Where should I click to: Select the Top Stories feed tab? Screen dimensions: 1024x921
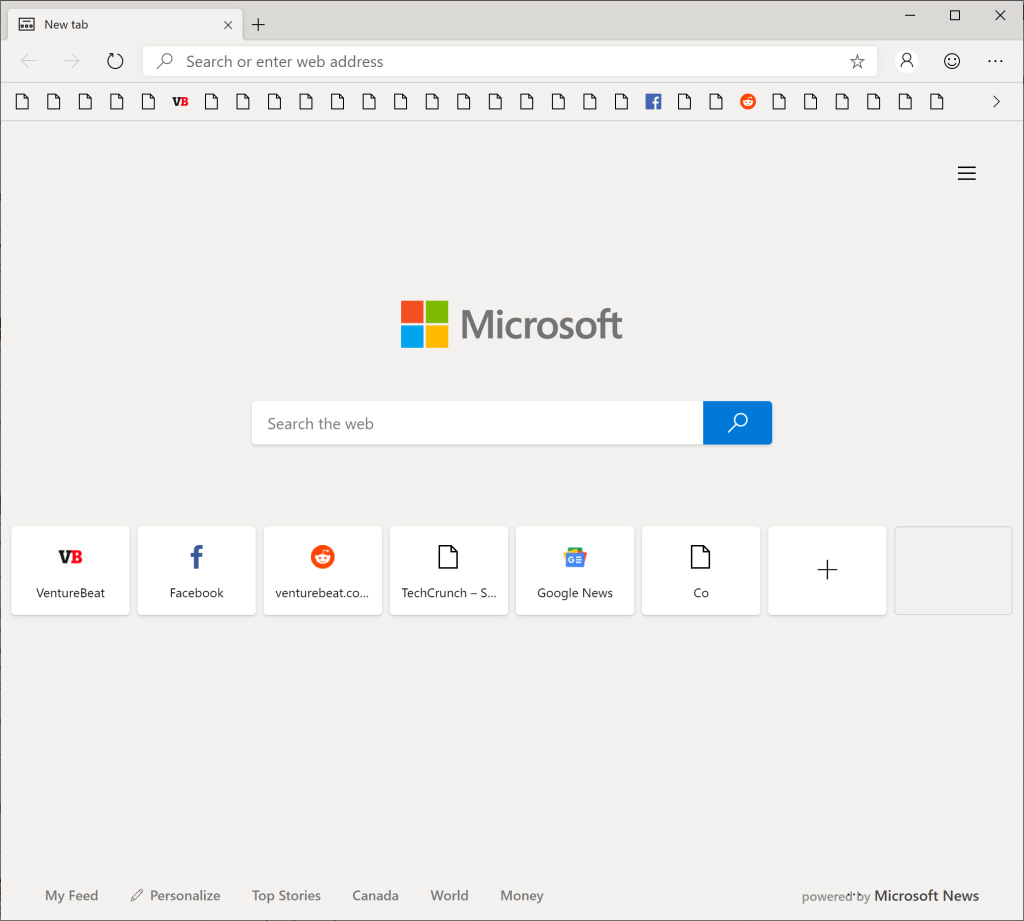(x=286, y=895)
